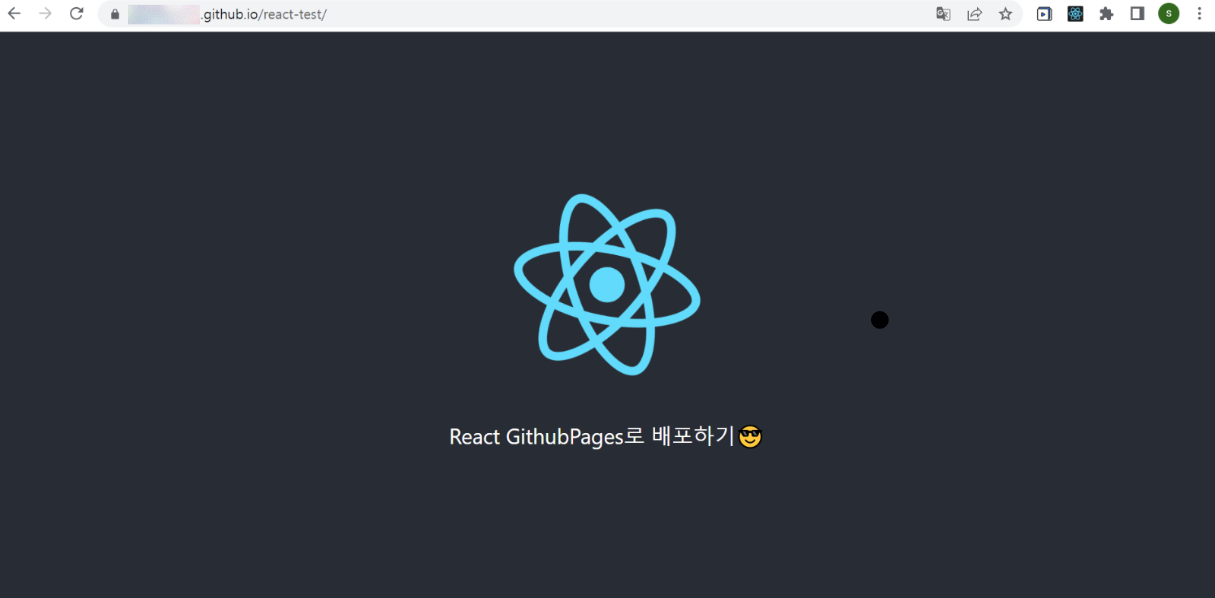The height and width of the screenshot is (598, 1215).
Task: Go forward to the next page
Action: click(x=45, y=14)
